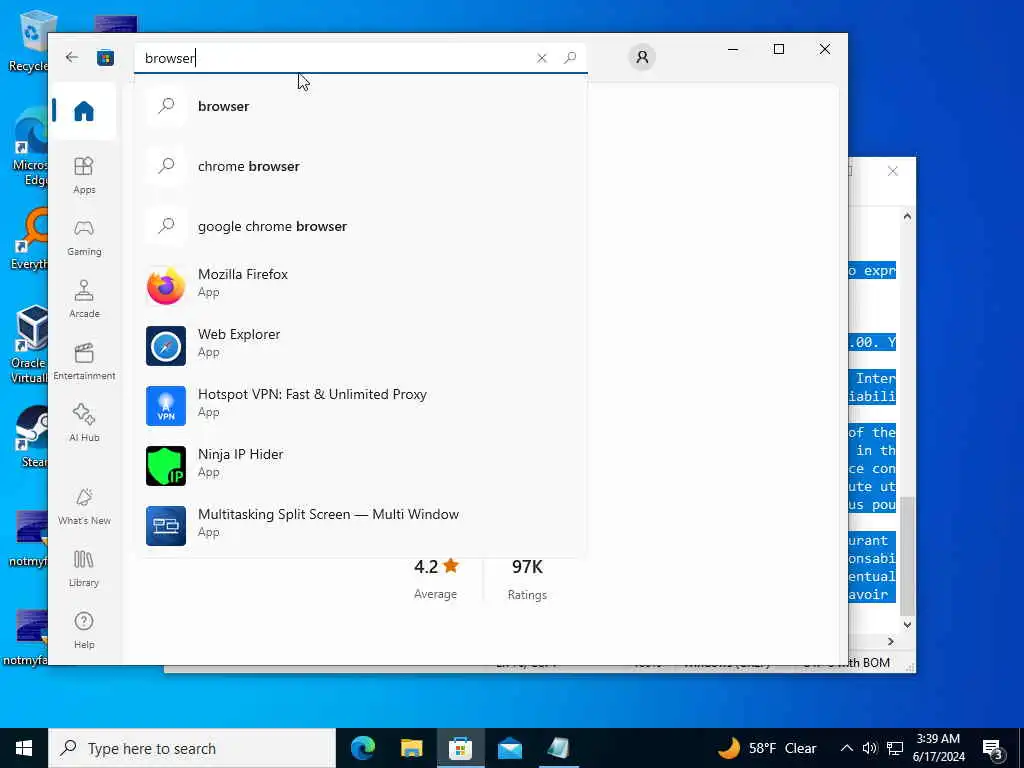
Task: Open the Gaming section in sidebar
Action: [84, 238]
